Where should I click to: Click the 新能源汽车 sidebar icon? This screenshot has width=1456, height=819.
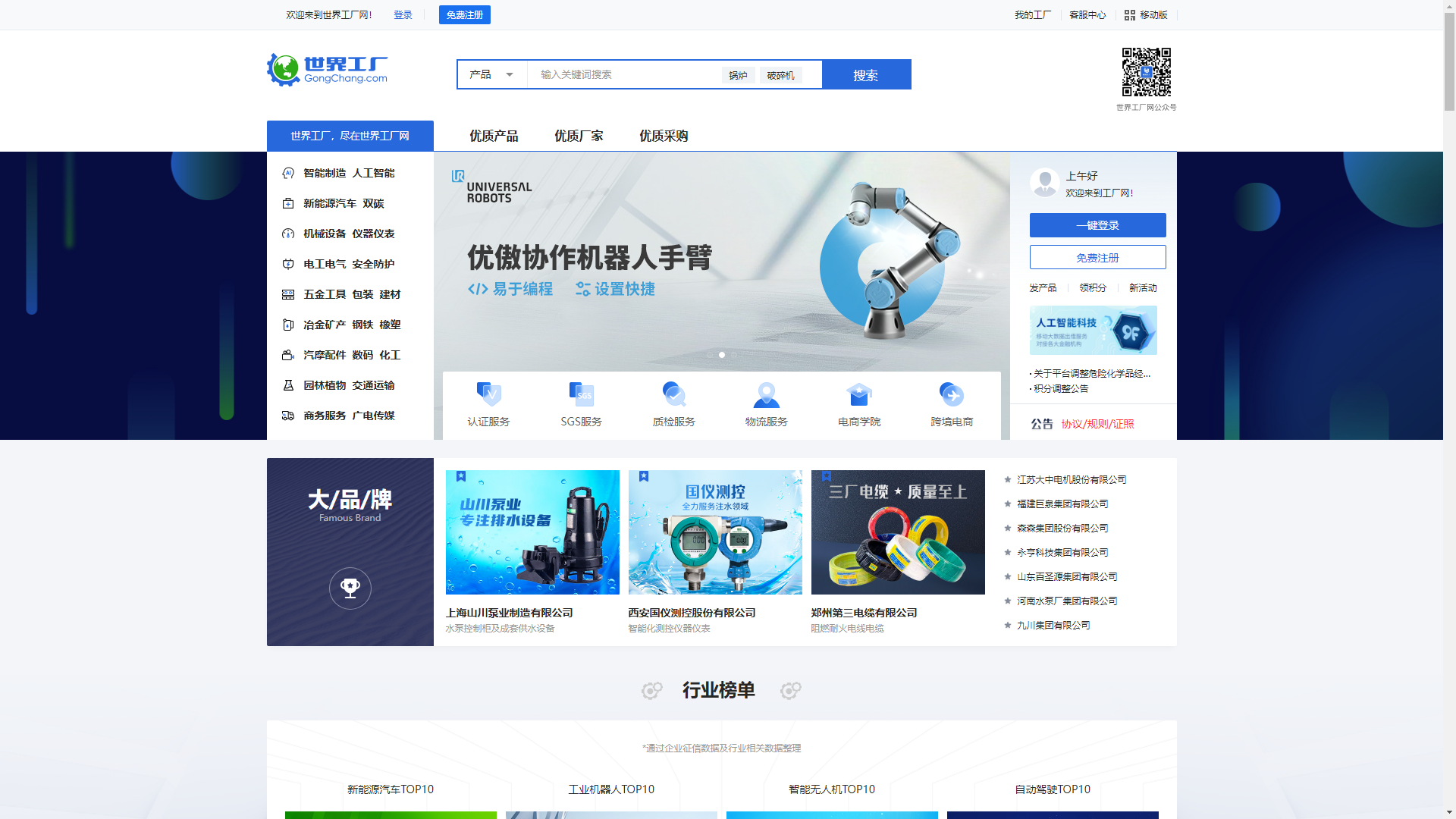[x=288, y=203]
